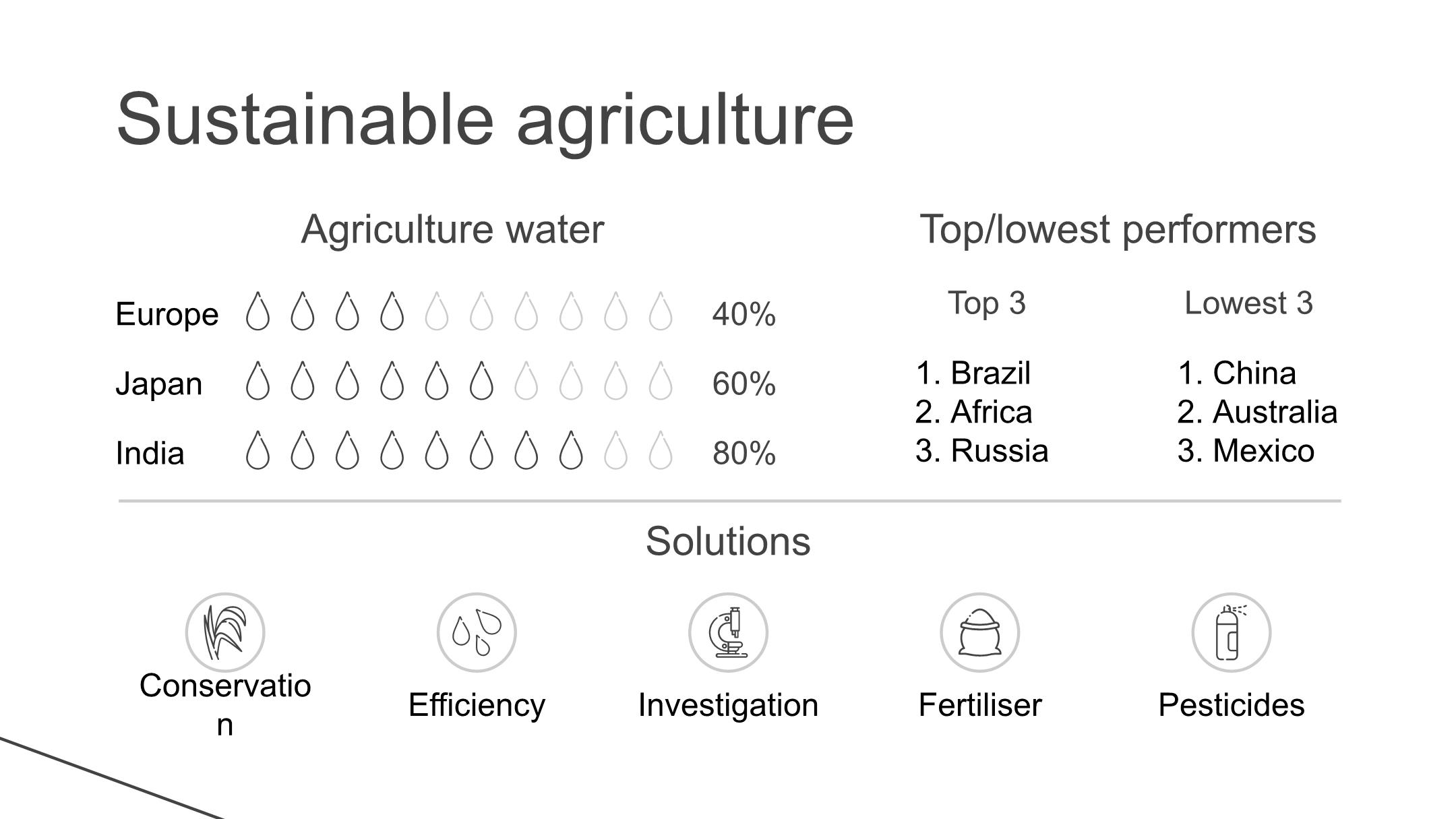Click the 80% value for India

[744, 453]
